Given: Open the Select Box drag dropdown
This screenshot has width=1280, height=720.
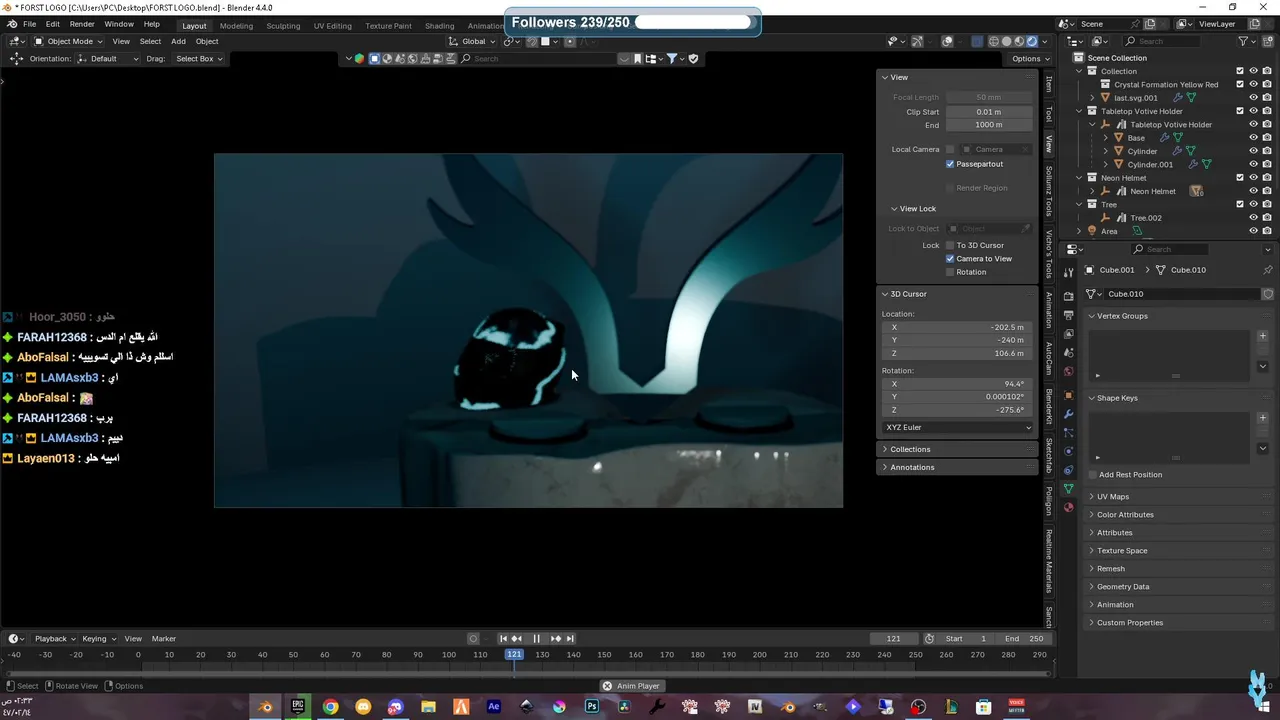Looking at the screenshot, I should (199, 59).
